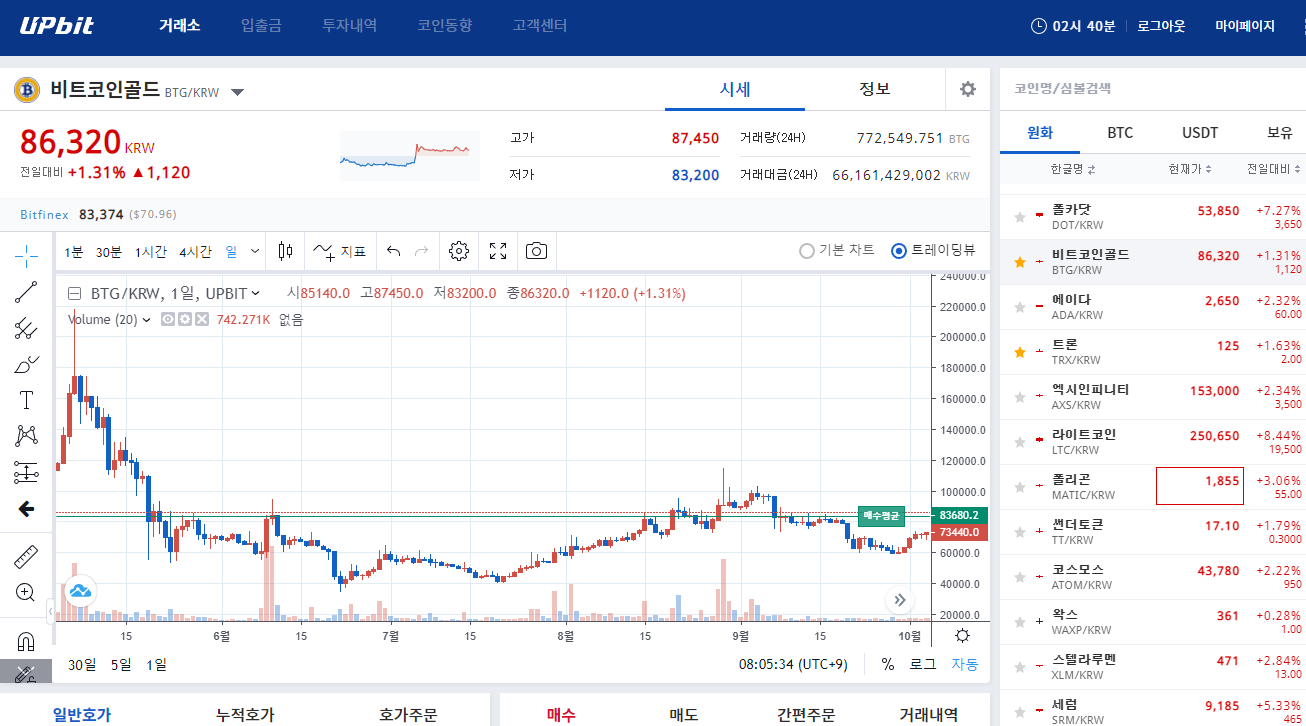
Task: Select the text annotation tool
Action: tap(26, 400)
